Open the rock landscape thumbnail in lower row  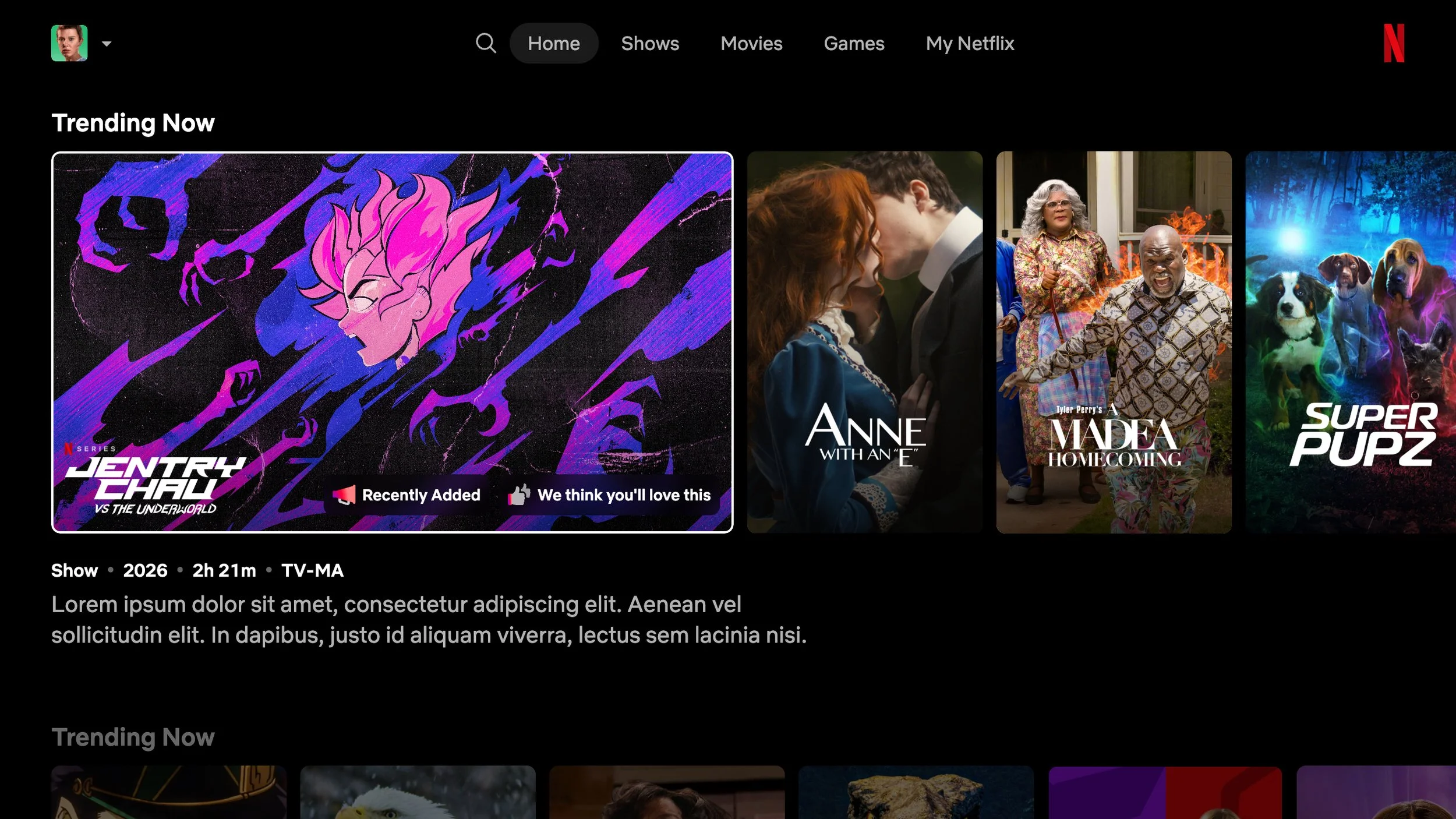click(916, 792)
